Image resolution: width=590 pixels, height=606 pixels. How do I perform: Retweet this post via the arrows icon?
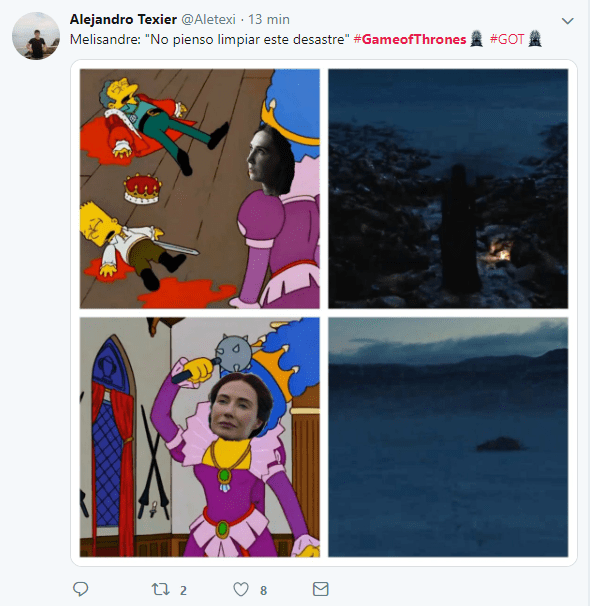[x=160, y=589]
